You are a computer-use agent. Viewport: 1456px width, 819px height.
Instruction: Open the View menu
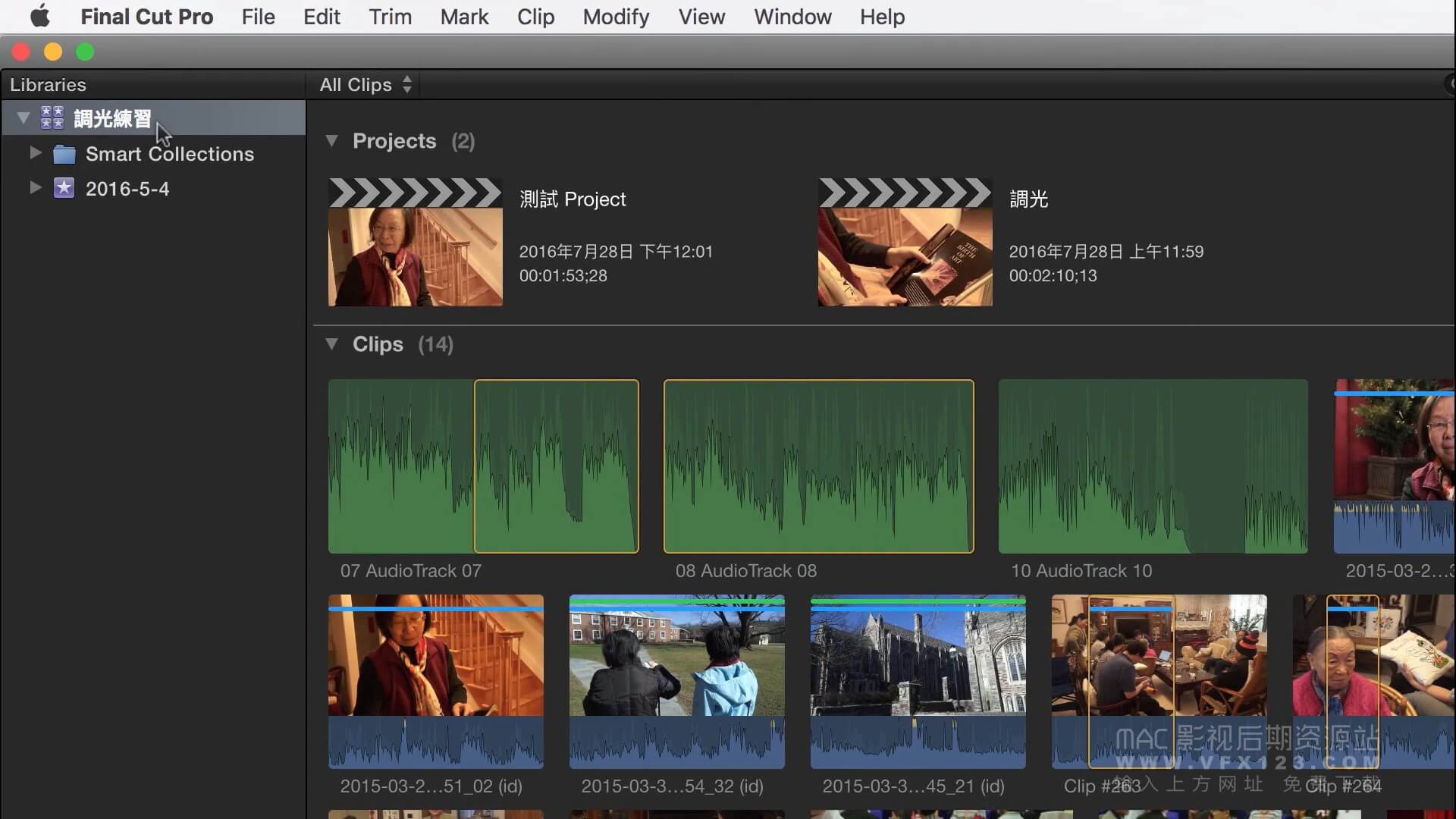coord(701,17)
